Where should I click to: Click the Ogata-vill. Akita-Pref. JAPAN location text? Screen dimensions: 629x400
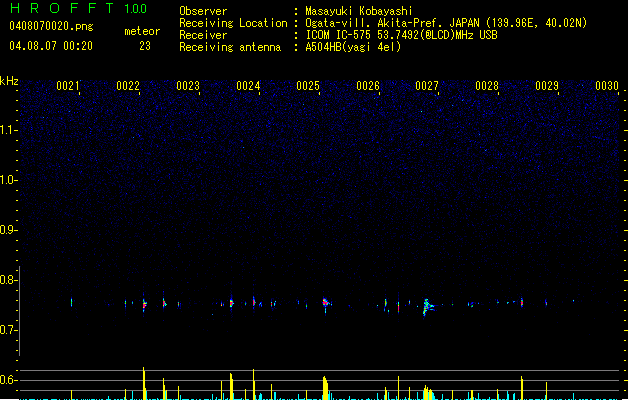click(446, 23)
